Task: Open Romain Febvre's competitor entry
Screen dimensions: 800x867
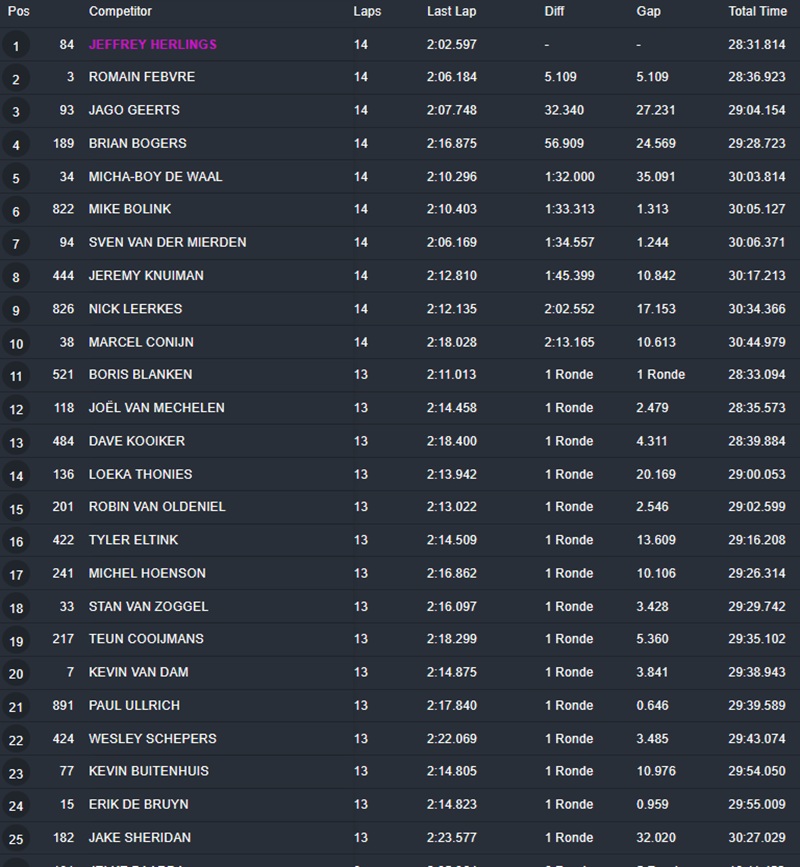Action: point(142,77)
